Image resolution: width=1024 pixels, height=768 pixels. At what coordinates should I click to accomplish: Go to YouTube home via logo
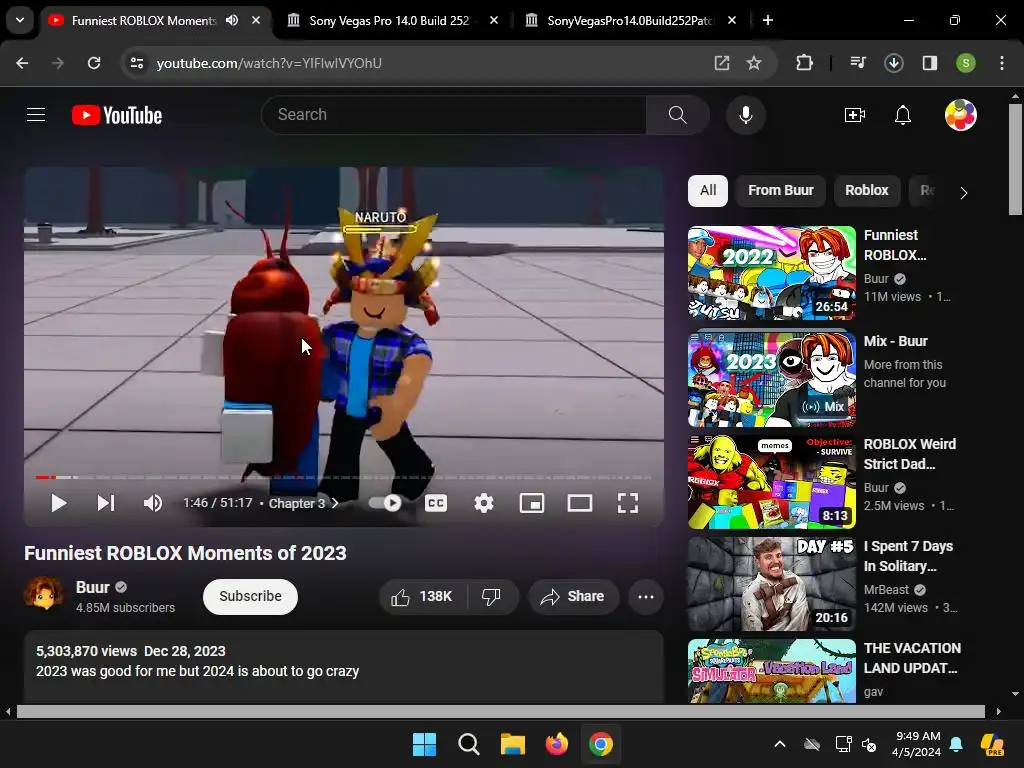[x=117, y=115]
